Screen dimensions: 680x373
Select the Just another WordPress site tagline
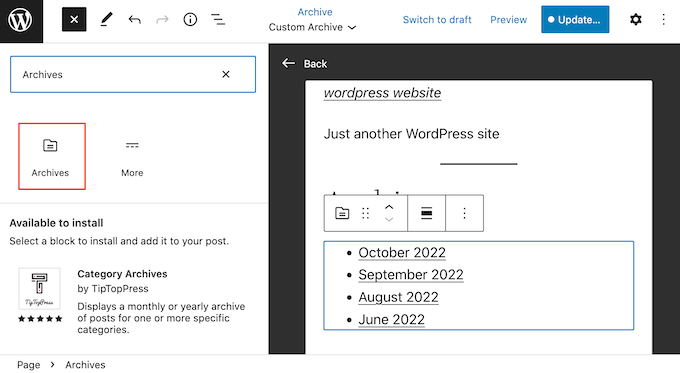(x=411, y=134)
